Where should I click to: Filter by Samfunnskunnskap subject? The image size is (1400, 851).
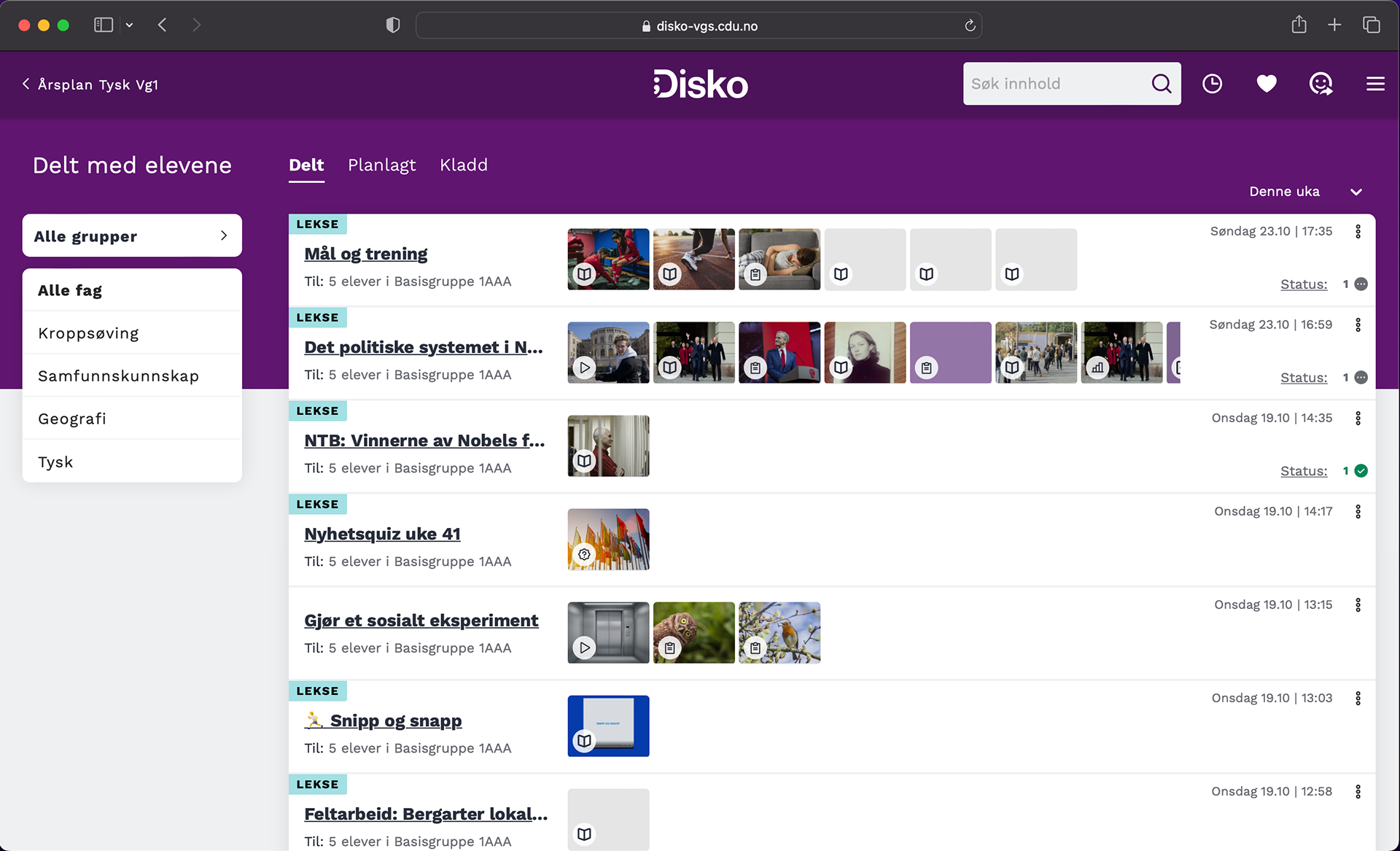pos(132,376)
